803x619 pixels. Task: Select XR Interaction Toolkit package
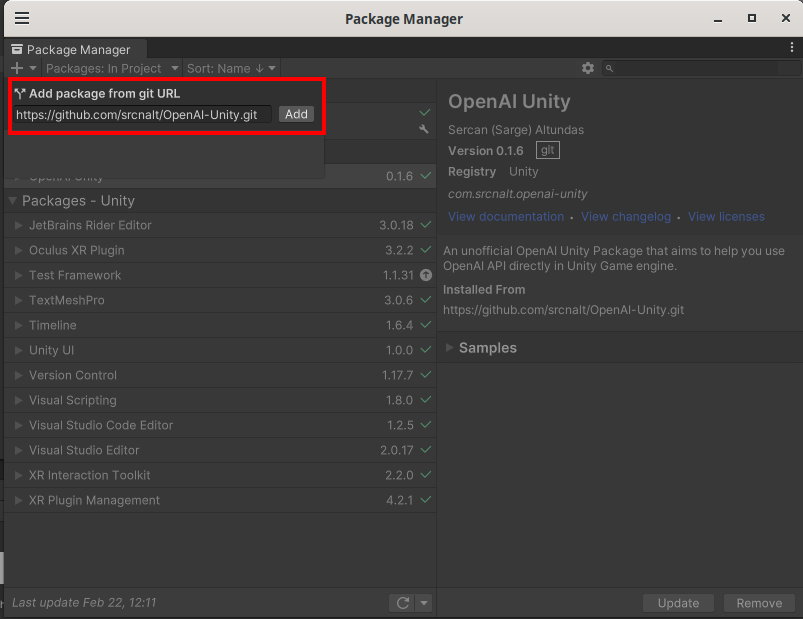click(90, 475)
